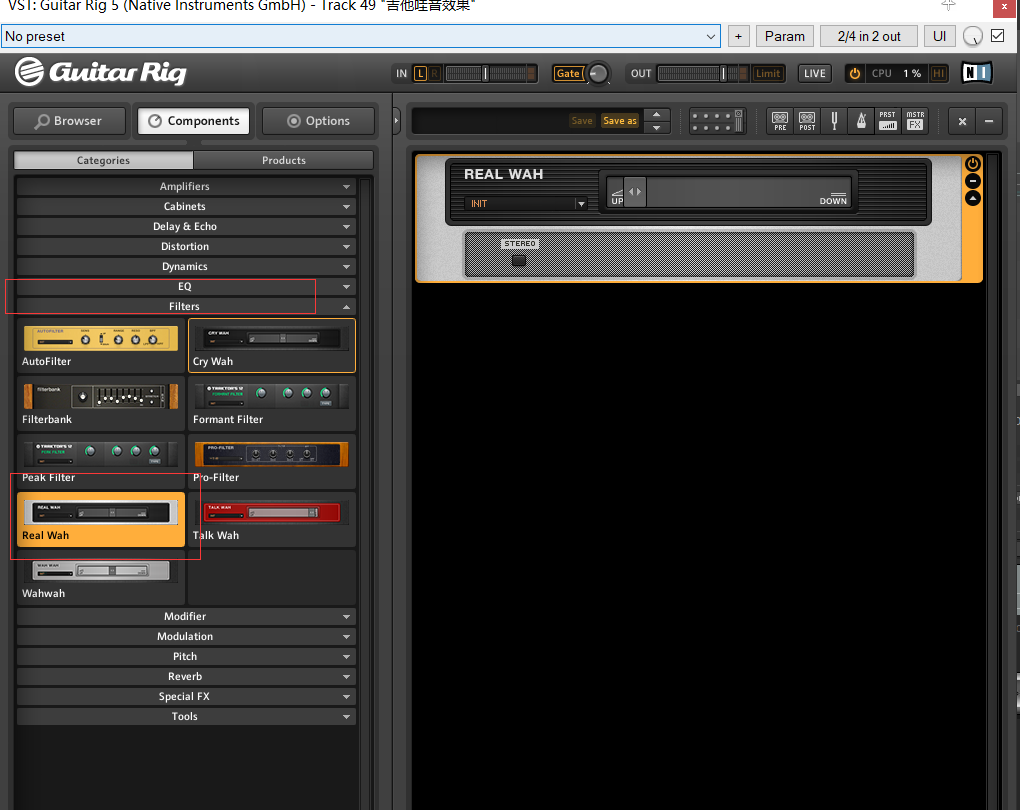Click the 2/4 in 2 out button
1020x810 pixels.
(869, 36)
